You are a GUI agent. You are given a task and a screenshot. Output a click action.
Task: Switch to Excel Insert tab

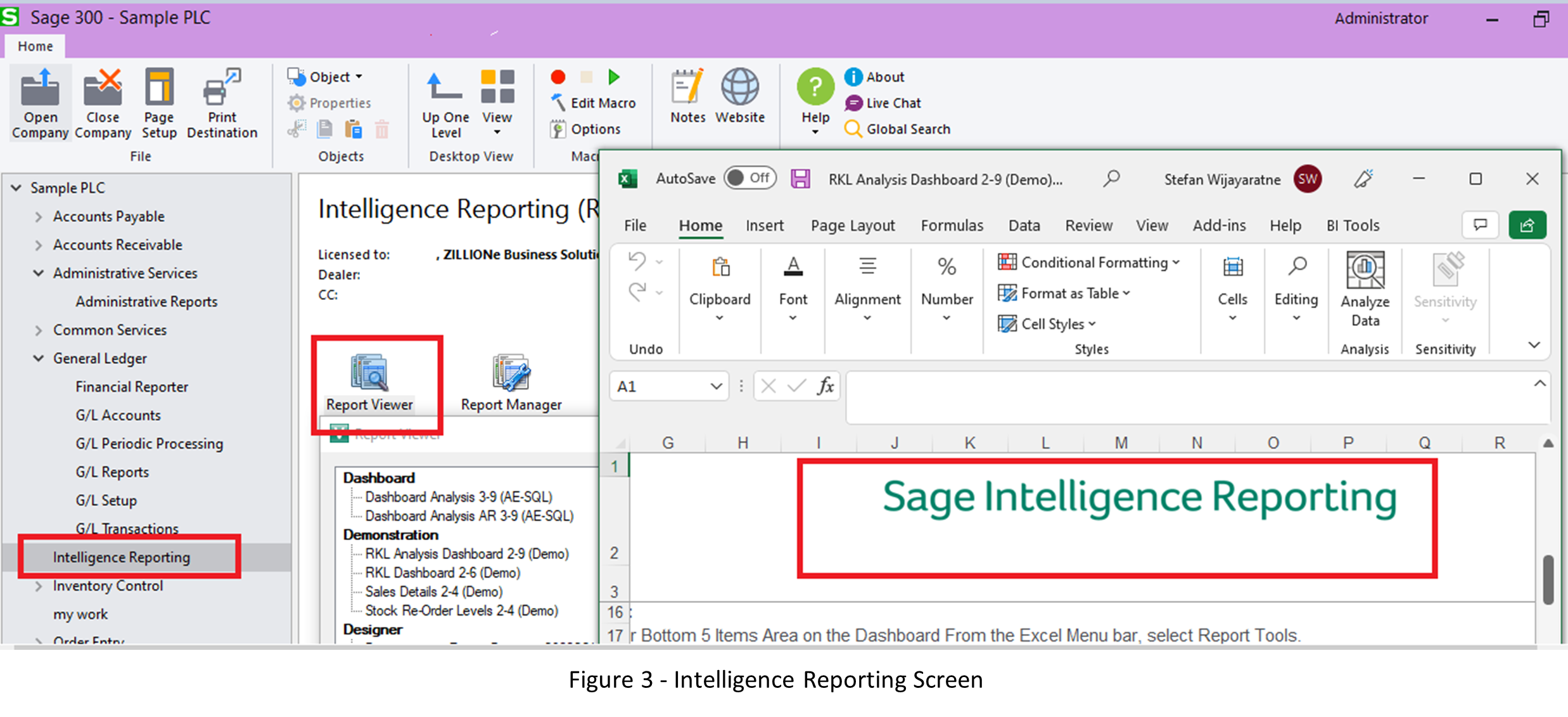tap(765, 226)
